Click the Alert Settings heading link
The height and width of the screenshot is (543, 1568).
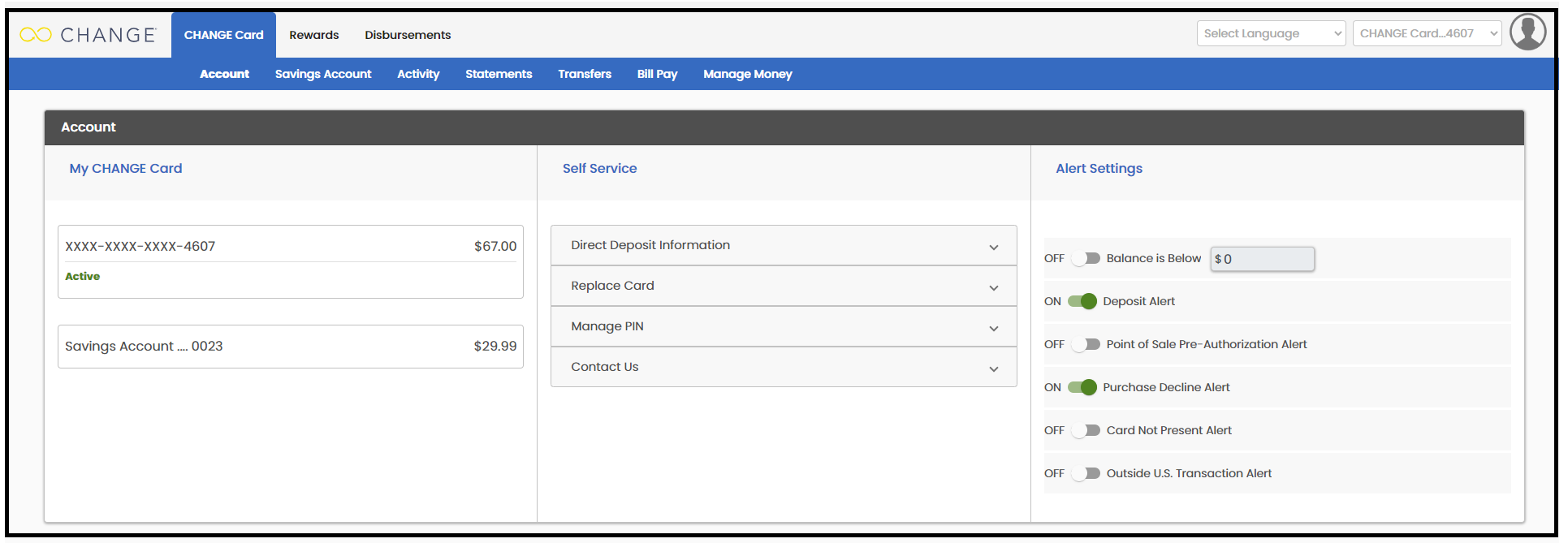1099,169
